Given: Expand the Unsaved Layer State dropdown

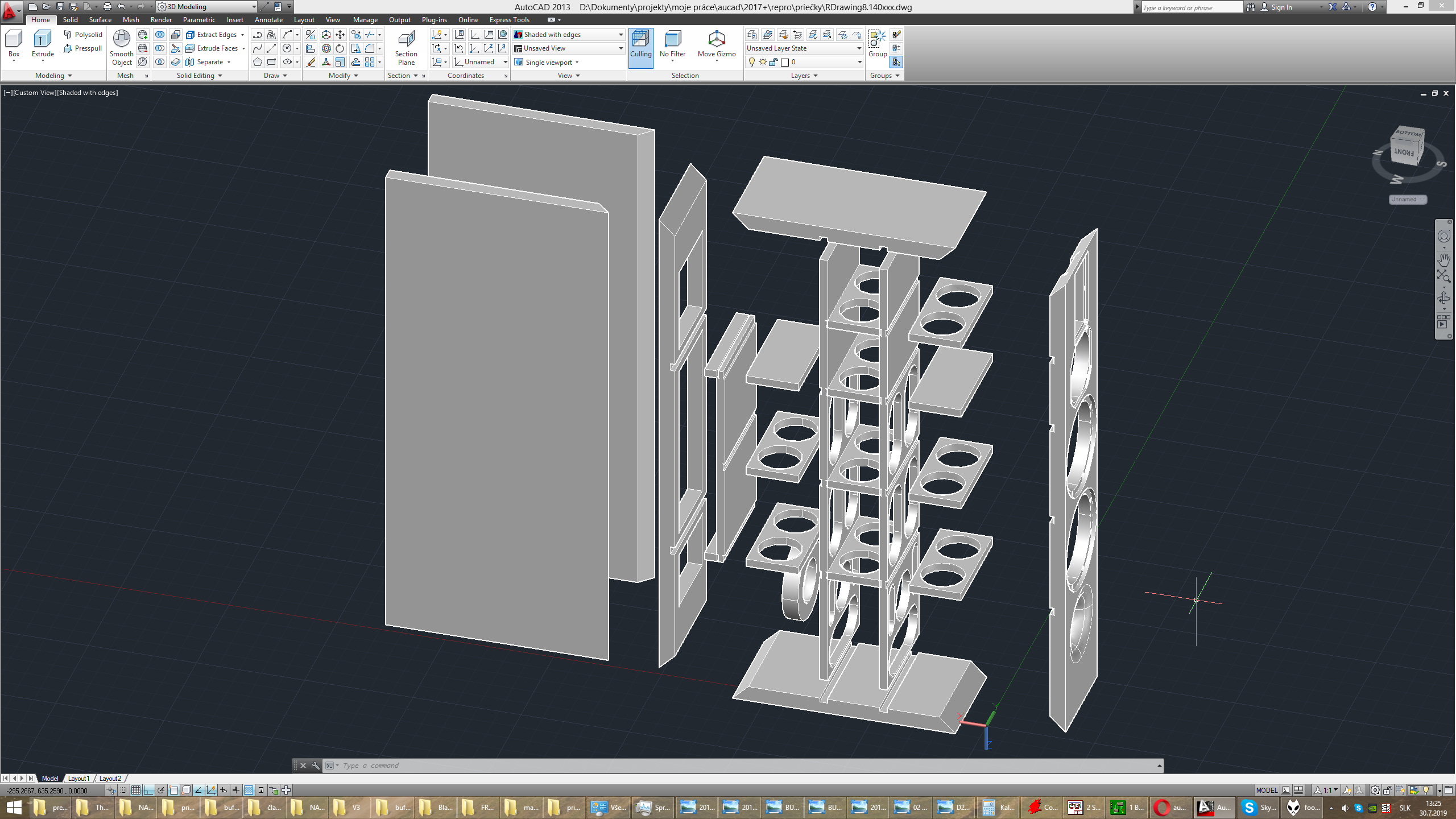Looking at the screenshot, I should point(859,48).
